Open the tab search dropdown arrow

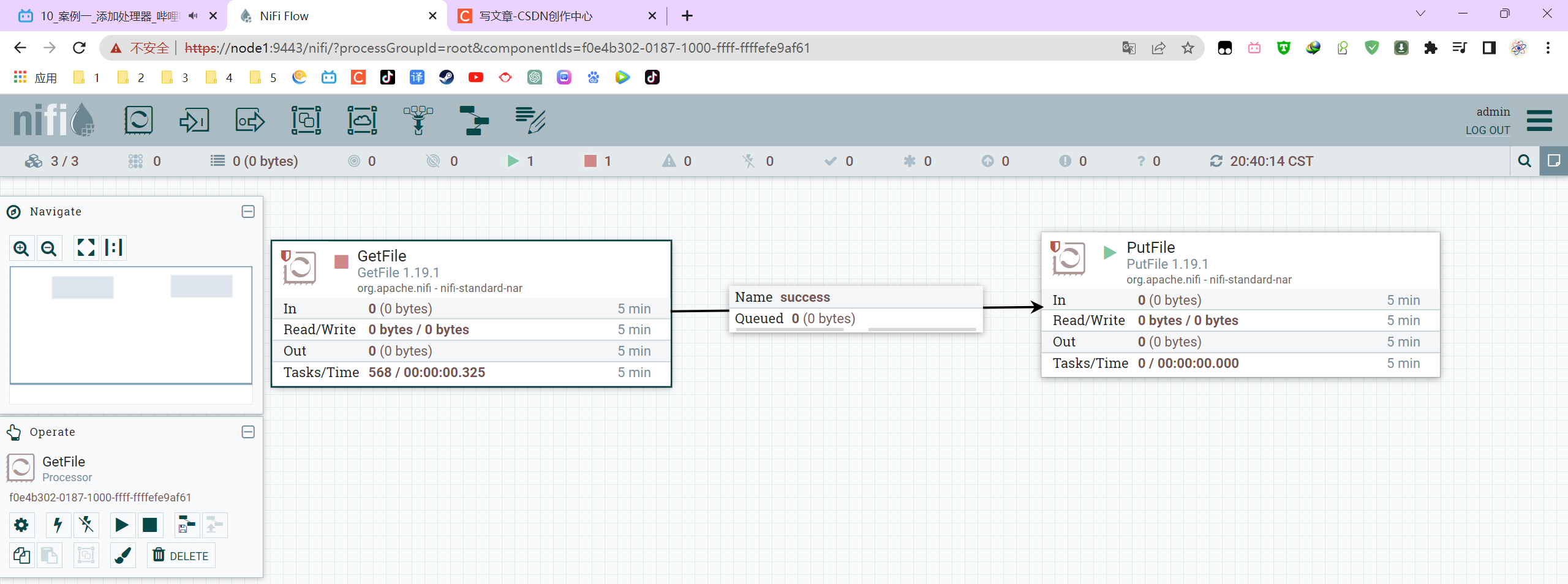pyautogui.click(x=1420, y=13)
